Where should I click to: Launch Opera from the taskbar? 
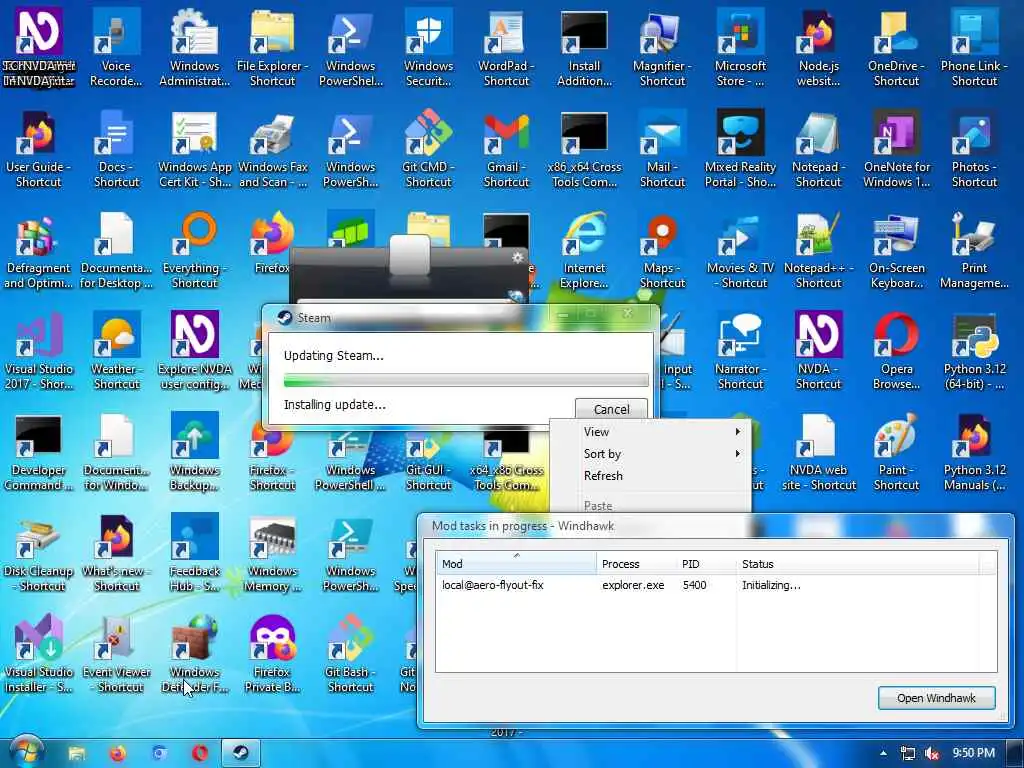coord(200,753)
